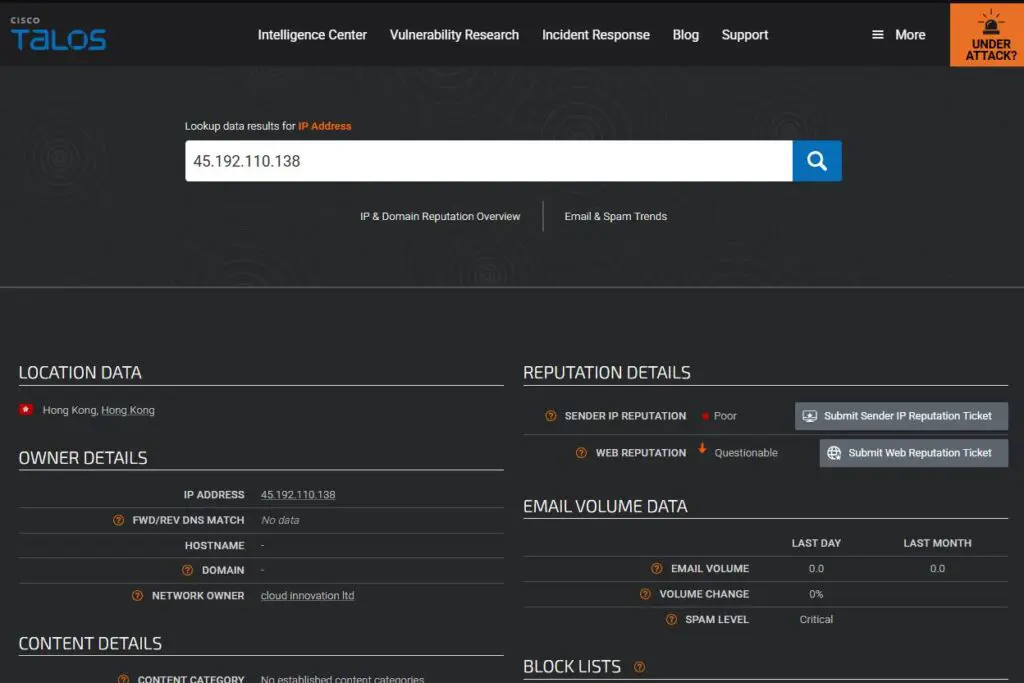Switch to Email & Spam Trends tab
Image resolution: width=1024 pixels, height=683 pixels.
click(x=616, y=216)
